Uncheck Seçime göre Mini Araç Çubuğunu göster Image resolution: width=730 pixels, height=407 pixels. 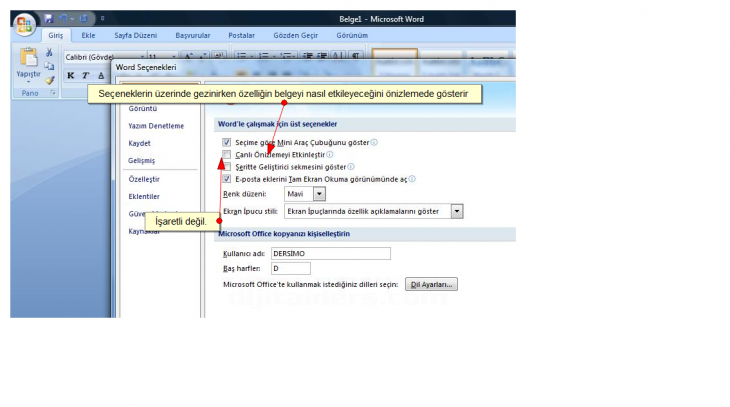[226, 142]
